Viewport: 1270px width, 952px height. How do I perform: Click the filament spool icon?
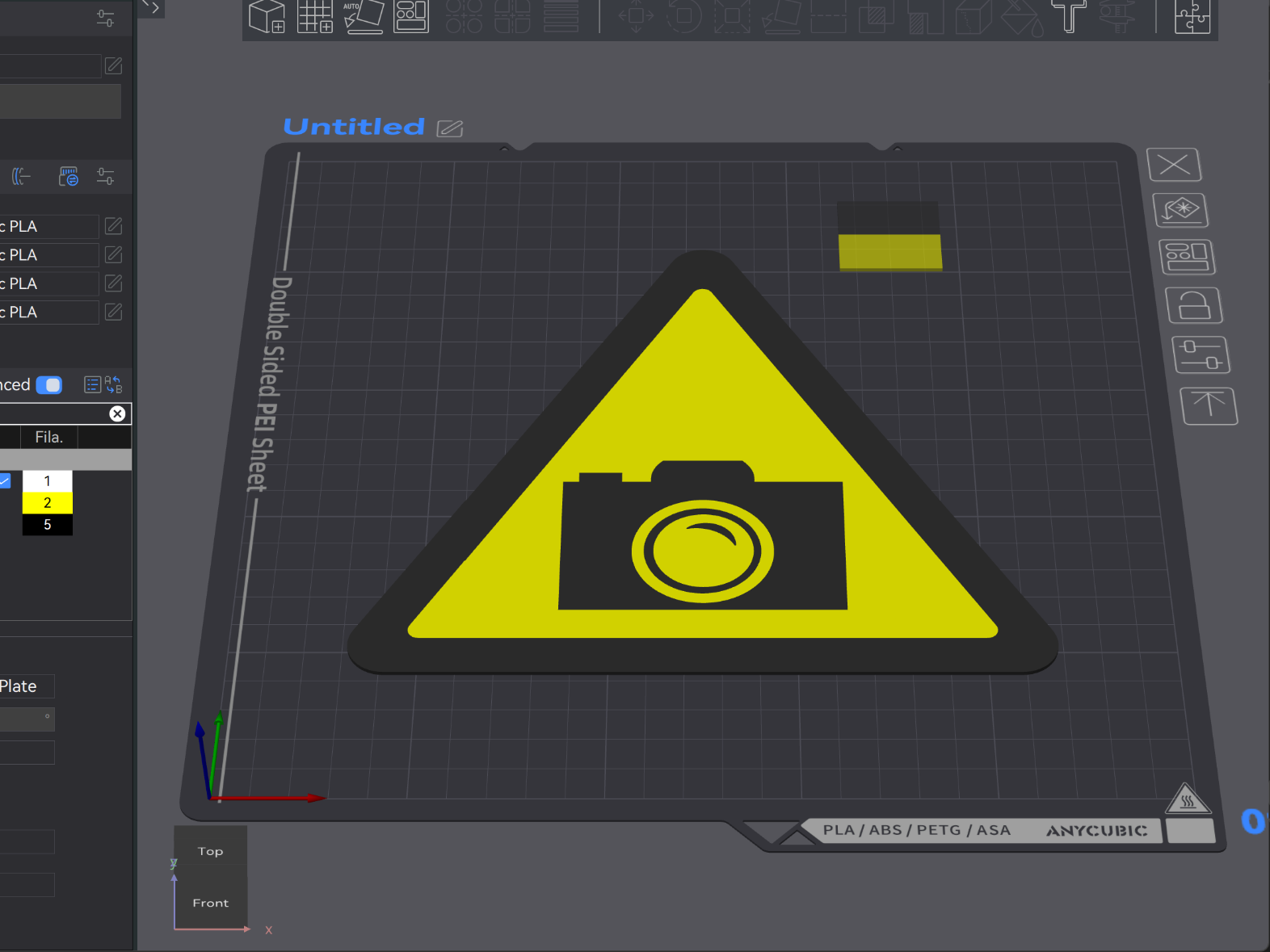point(21,176)
